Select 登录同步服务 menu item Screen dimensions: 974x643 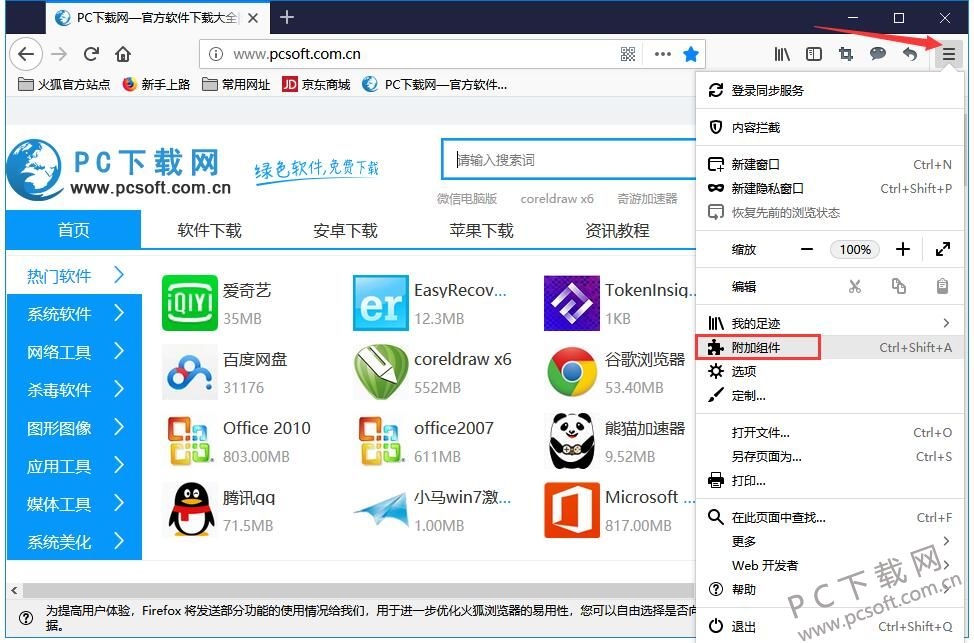pyautogui.click(x=830, y=91)
